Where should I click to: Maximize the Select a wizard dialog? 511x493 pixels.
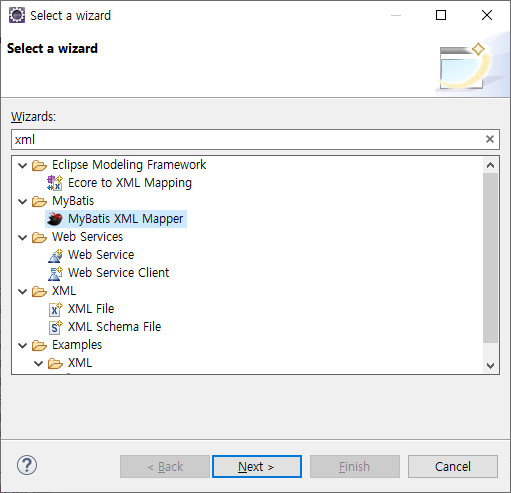[x=441, y=15]
